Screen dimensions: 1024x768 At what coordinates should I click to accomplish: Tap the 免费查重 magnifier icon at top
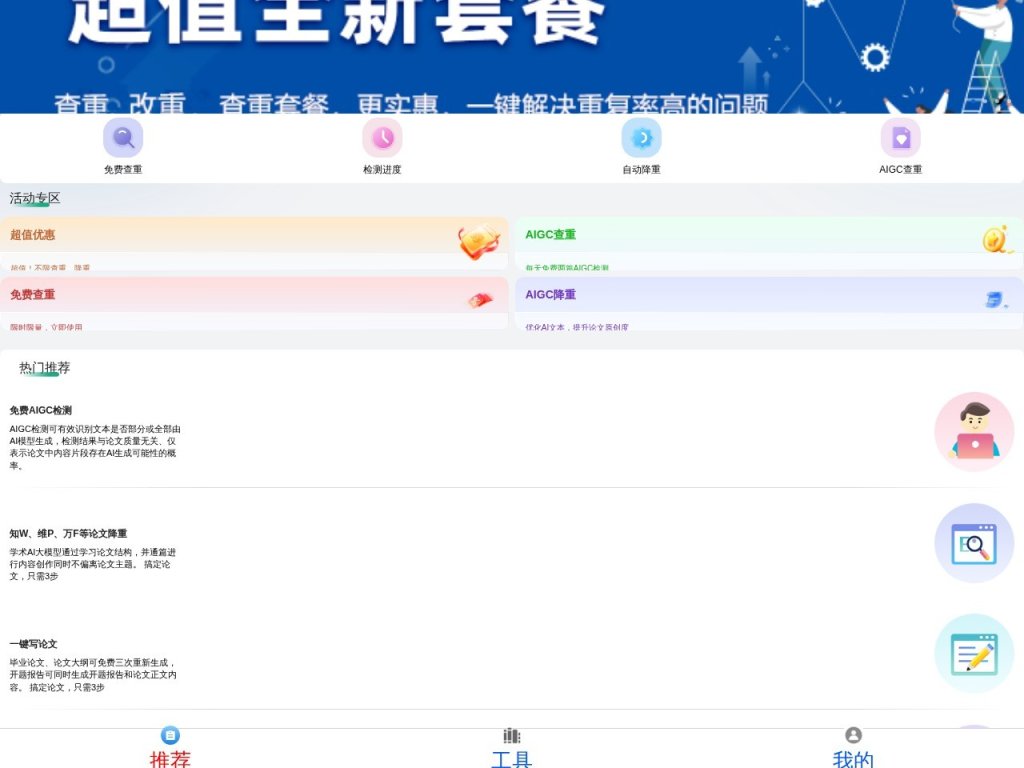pos(123,138)
